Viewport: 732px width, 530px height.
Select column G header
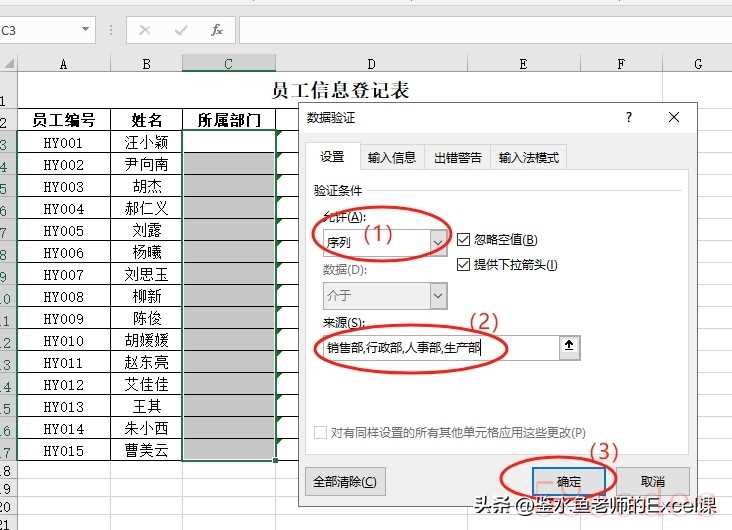pyautogui.click(x=697, y=64)
